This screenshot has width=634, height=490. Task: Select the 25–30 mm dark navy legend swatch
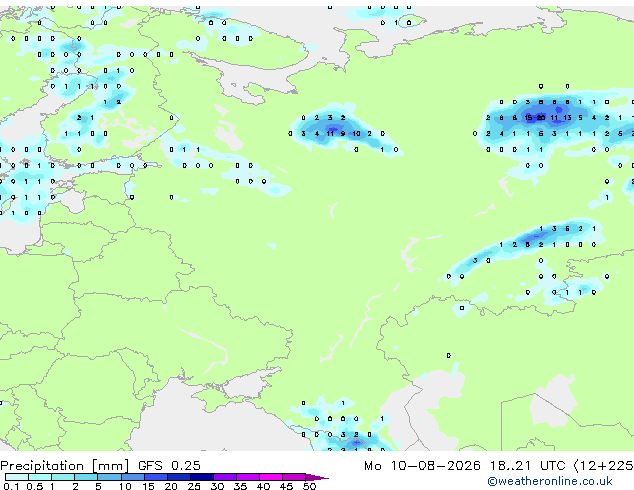pyautogui.click(x=201, y=477)
